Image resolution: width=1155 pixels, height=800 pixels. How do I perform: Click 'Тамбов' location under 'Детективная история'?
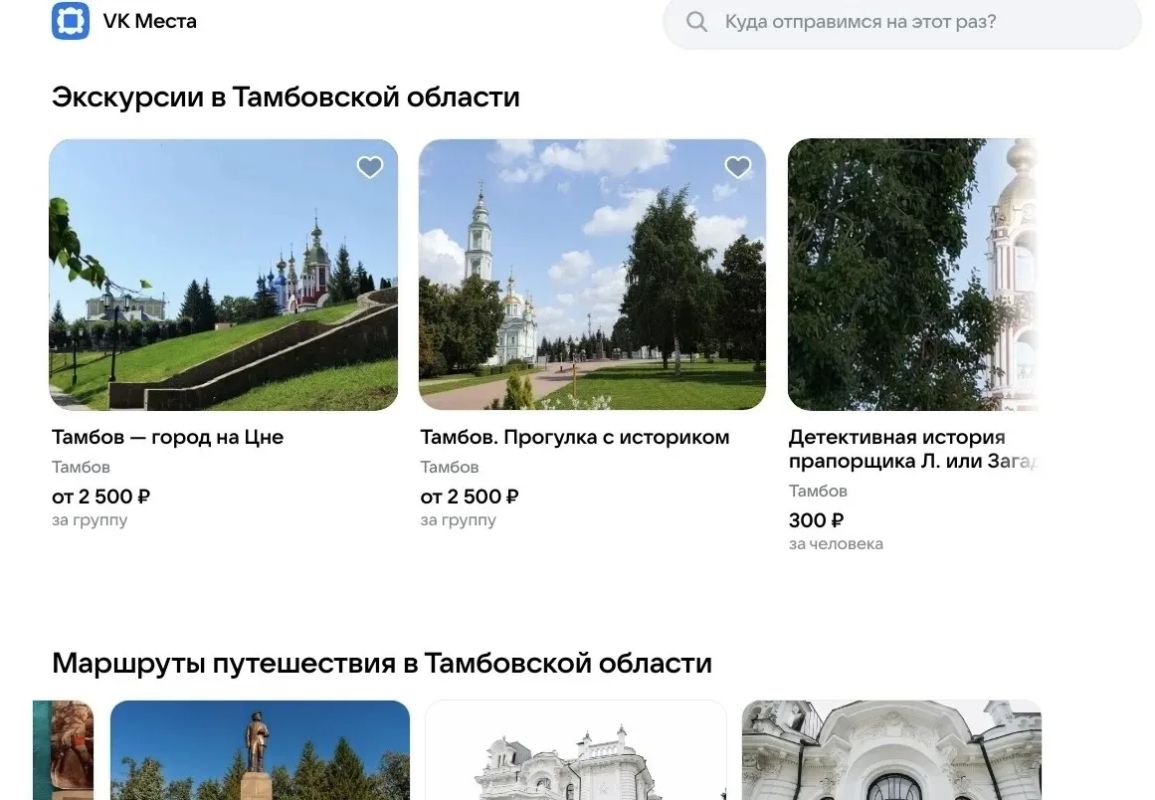tap(818, 491)
